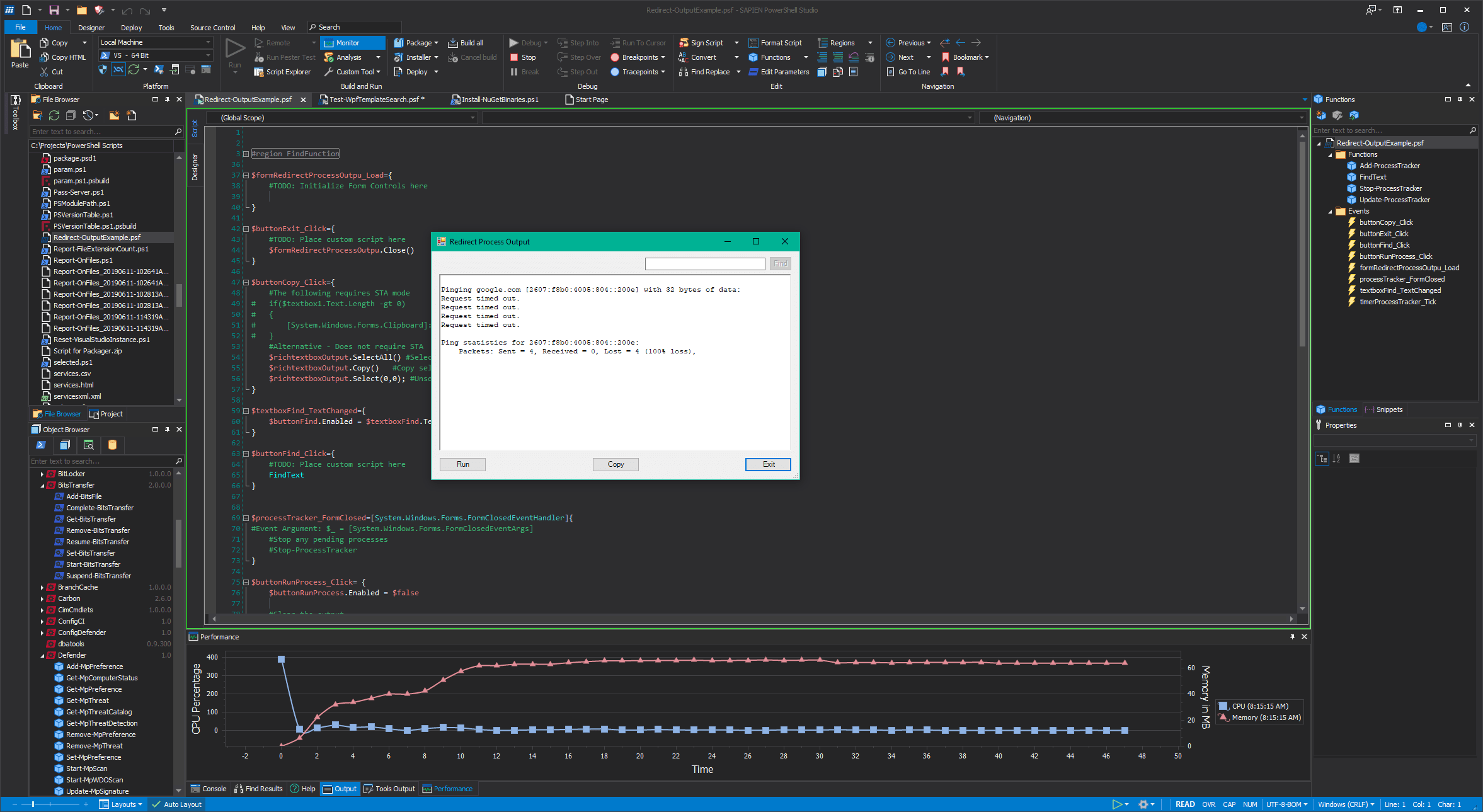The height and width of the screenshot is (812, 1483).
Task: Expand the BitLocker module node
Action: pyautogui.click(x=42, y=474)
